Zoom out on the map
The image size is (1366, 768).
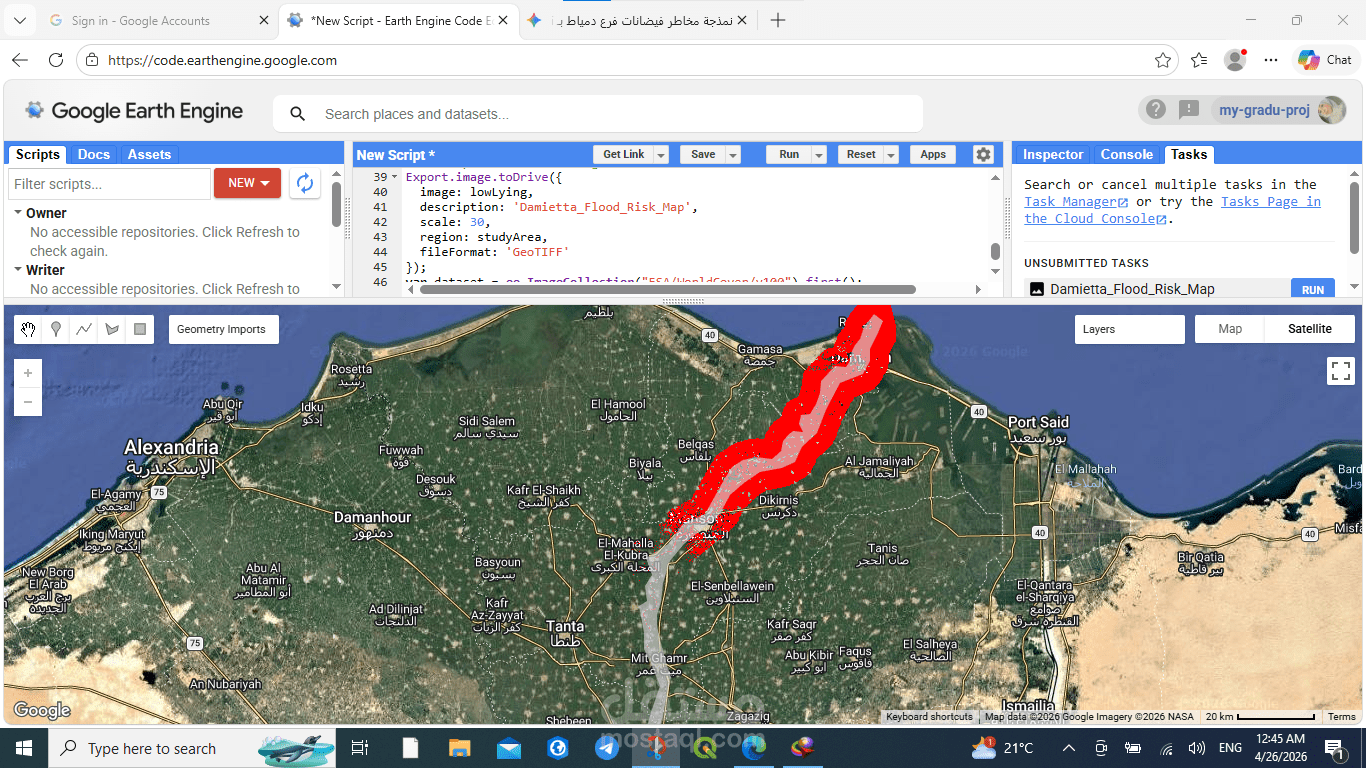point(28,402)
